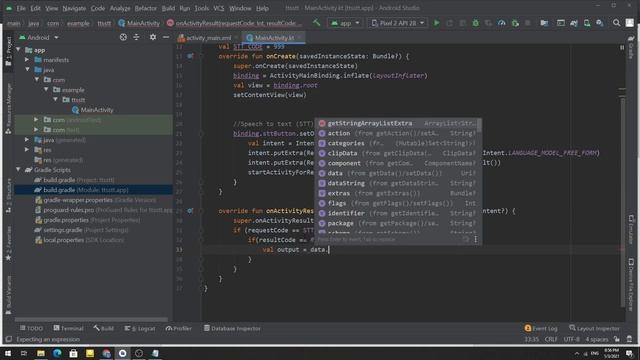Click the Project panel's horizontal scrollbar
640x360 pixels.
click(x=91, y=319)
